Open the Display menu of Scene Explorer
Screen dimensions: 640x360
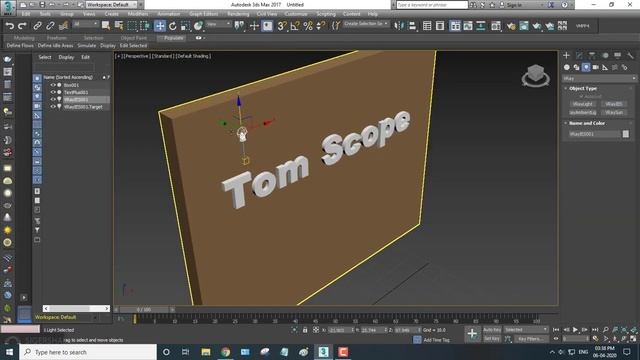pos(66,57)
